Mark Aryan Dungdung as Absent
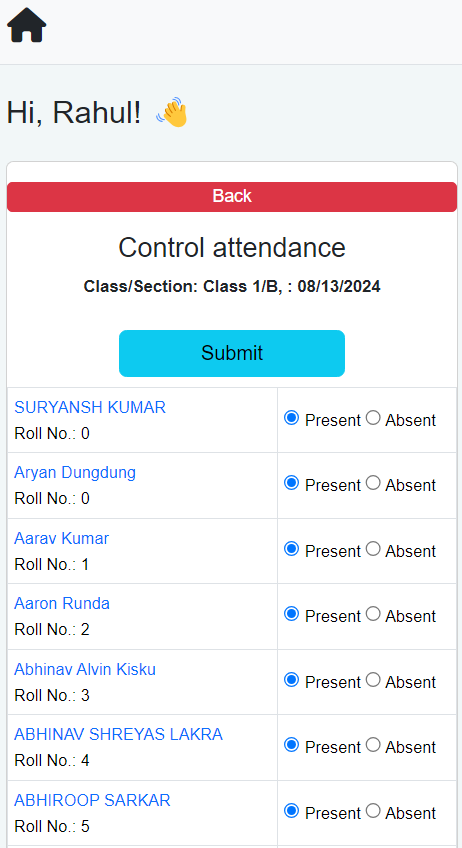 [373, 482]
